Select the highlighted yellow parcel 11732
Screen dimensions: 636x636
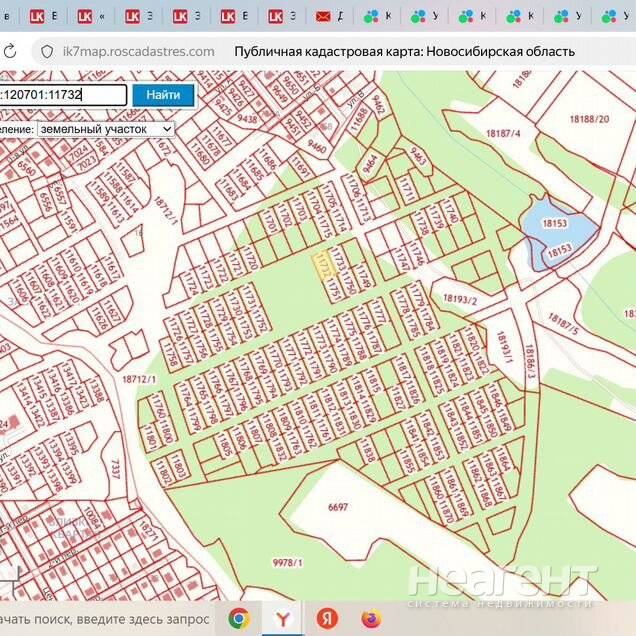click(x=321, y=263)
